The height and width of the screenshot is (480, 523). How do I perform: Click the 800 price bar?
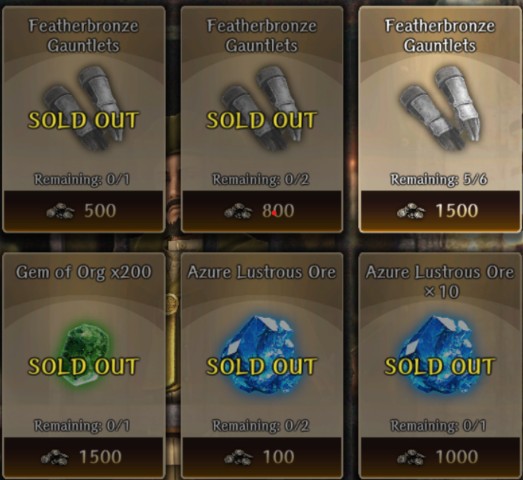(x=262, y=211)
